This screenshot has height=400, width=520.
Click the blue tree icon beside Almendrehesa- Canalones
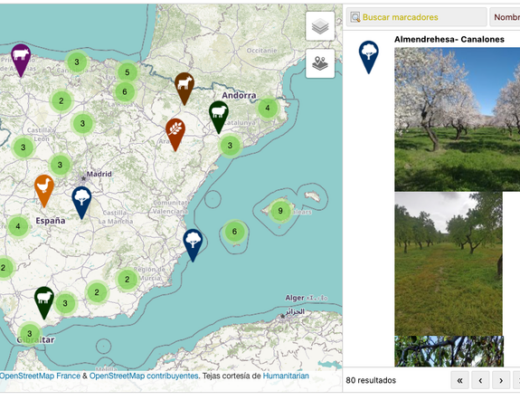tap(368, 57)
